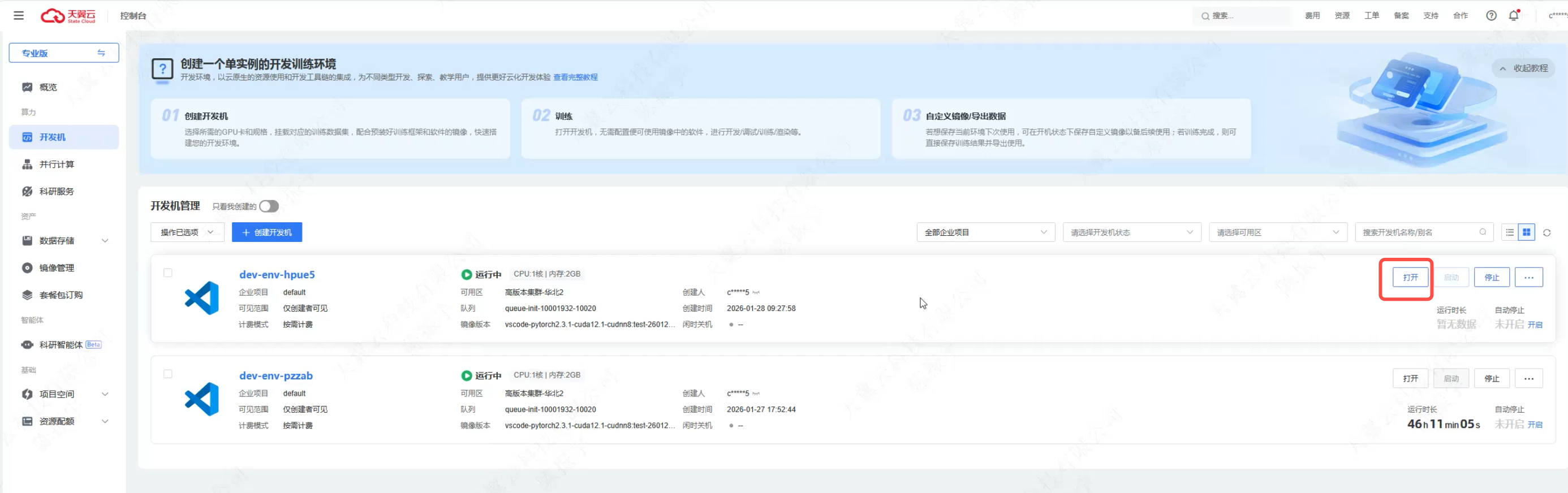1568x493 pixels.
Task: Open the 全部企业项目 dropdown
Action: 985,232
